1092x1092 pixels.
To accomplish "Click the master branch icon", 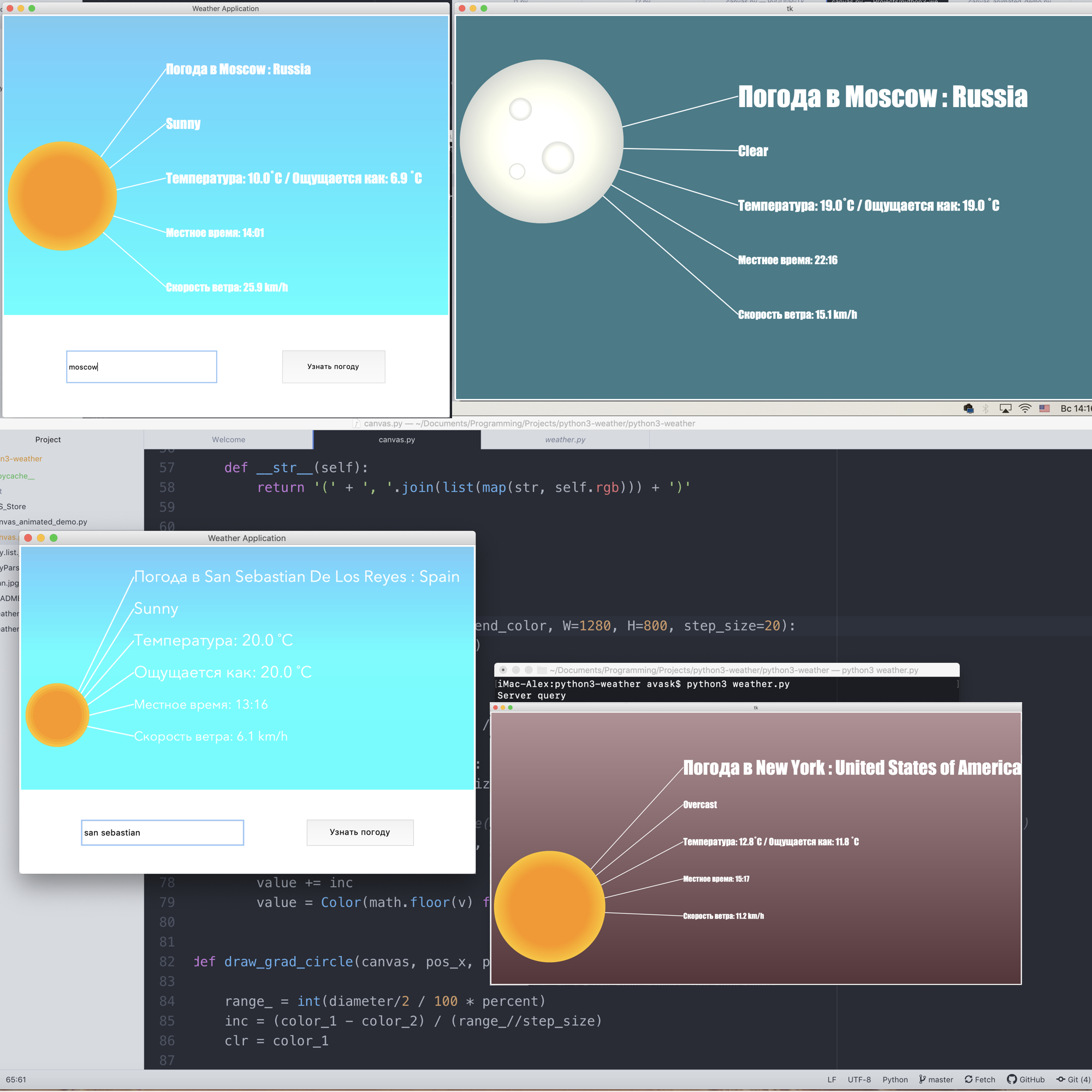I will click(x=923, y=1079).
